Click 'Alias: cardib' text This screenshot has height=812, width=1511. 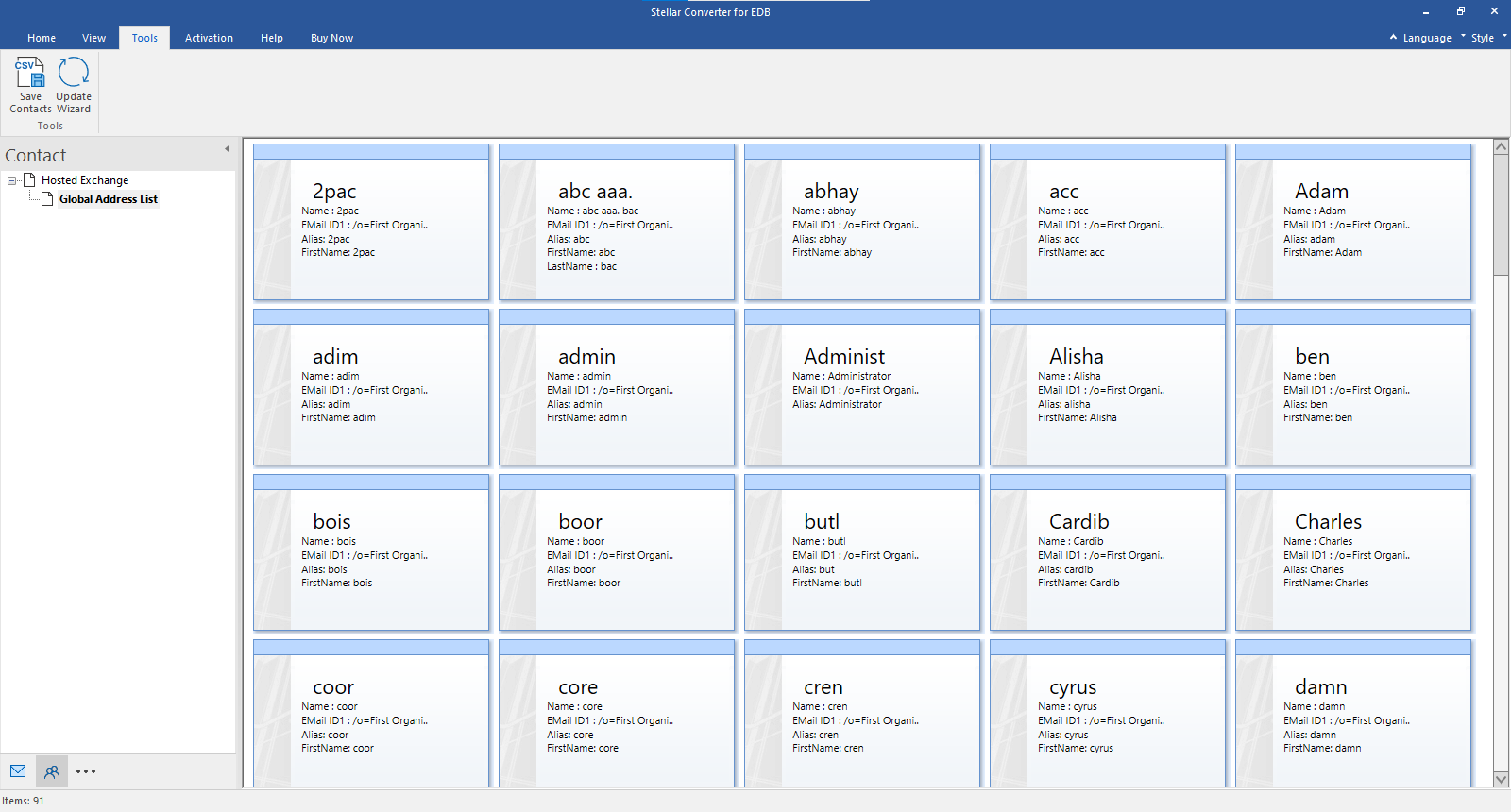(x=1065, y=569)
